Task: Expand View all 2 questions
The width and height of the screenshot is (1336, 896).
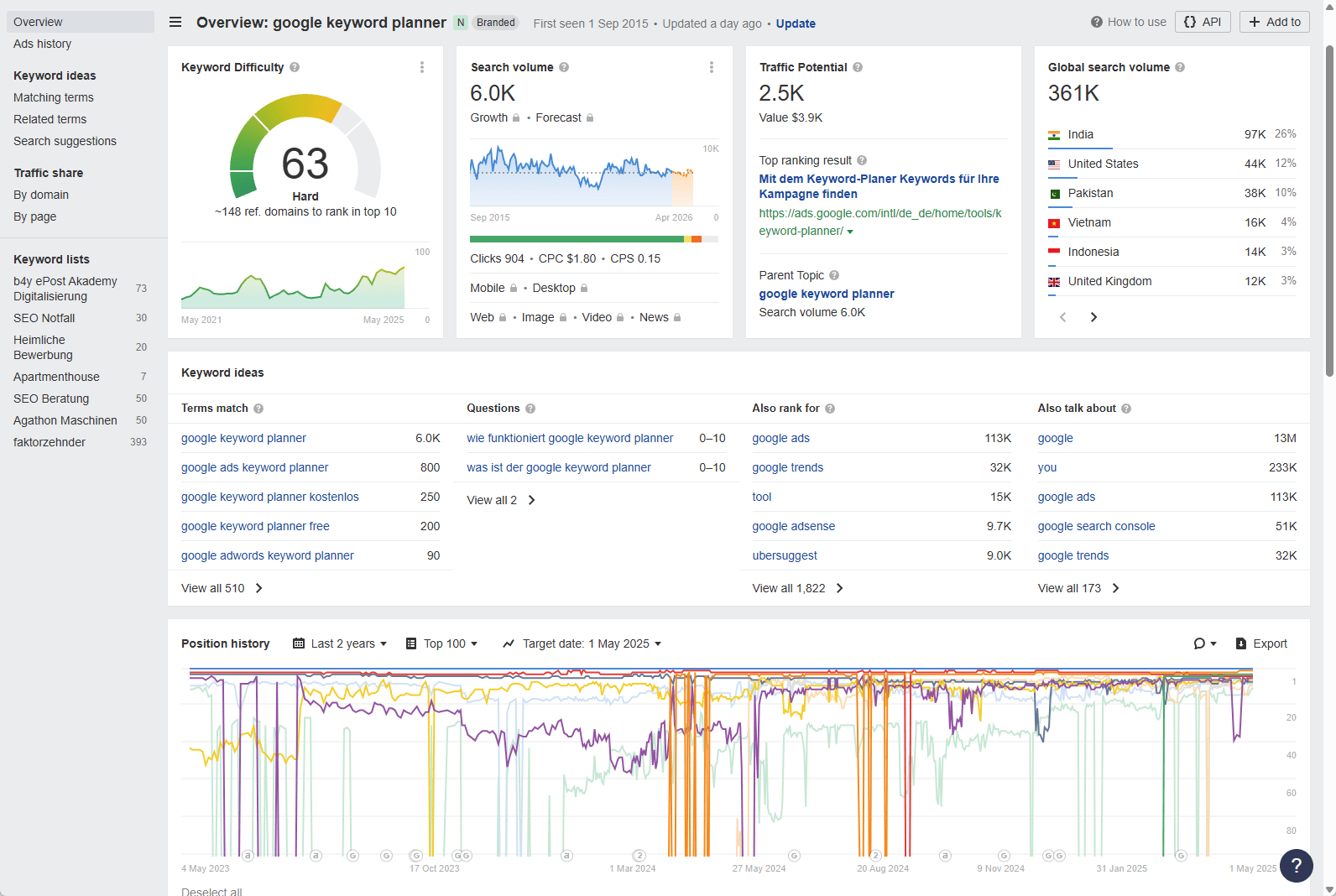Action: tap(501, 500)
